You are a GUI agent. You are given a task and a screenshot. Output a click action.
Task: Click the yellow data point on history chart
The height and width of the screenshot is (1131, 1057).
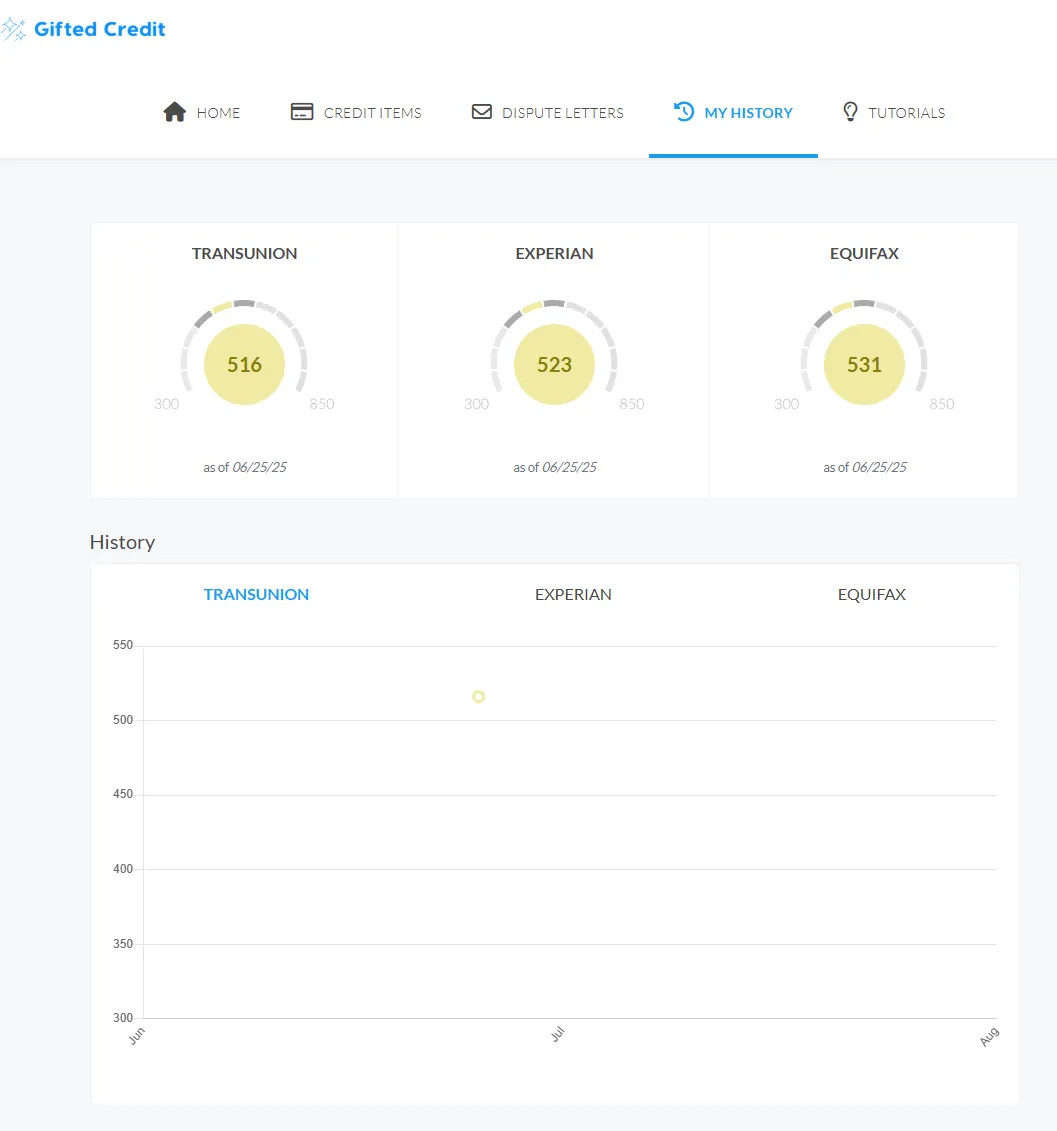click(x=478, y=697)
